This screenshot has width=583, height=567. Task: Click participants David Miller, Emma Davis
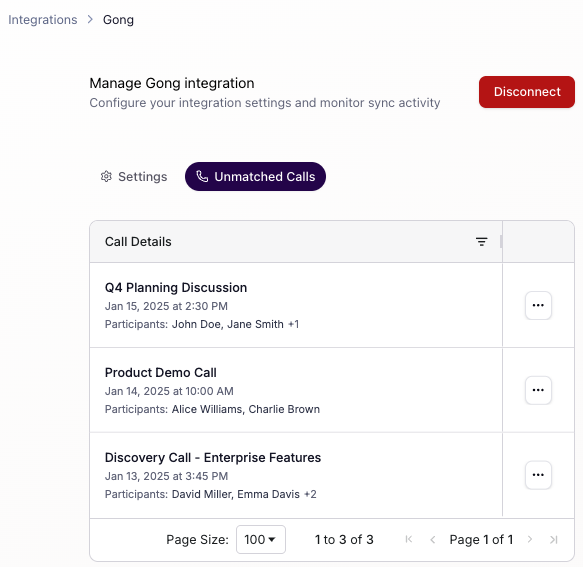pos(236,494)
